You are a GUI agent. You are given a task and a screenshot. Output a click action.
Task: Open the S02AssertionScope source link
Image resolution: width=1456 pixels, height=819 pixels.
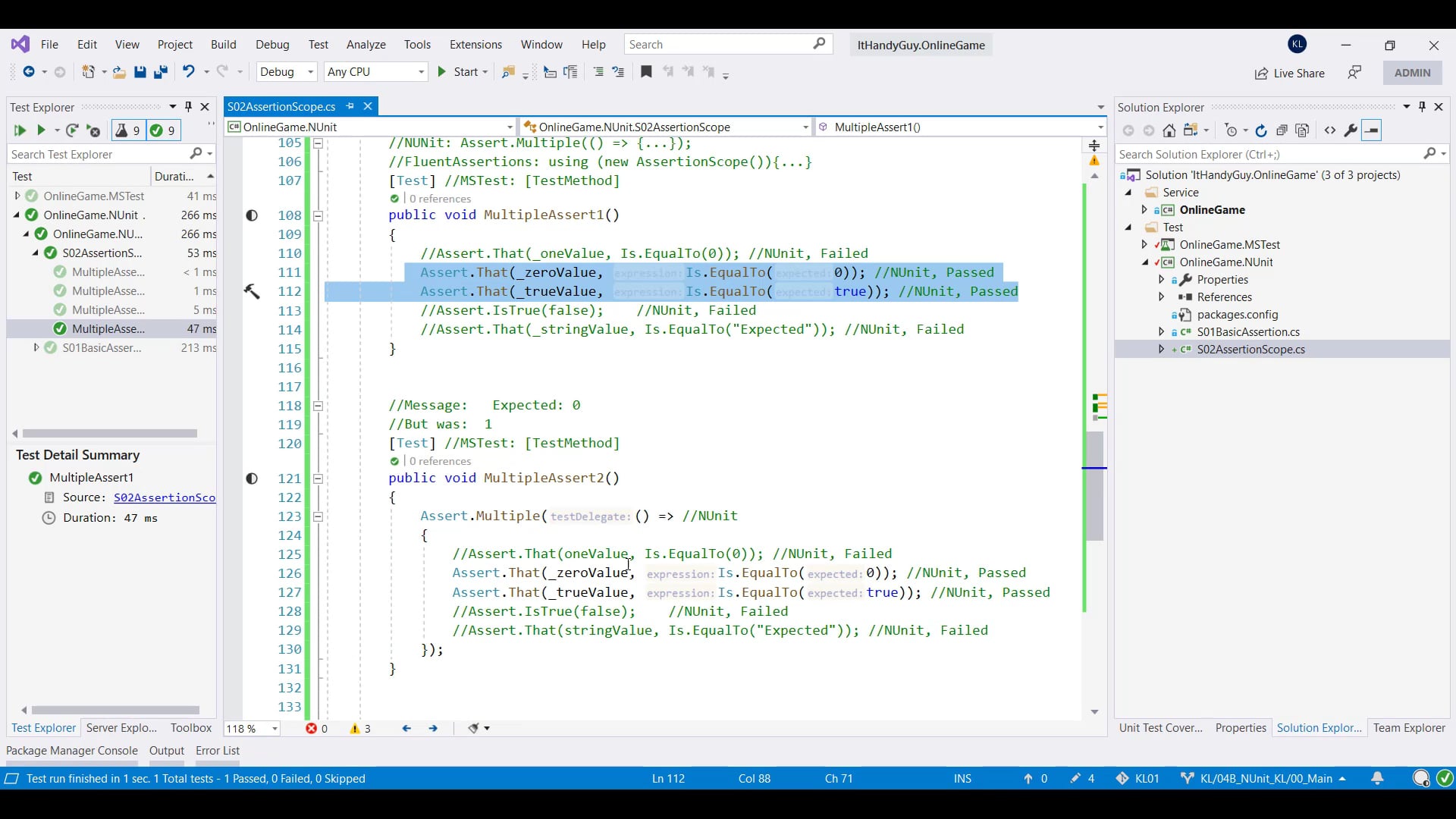164,497
